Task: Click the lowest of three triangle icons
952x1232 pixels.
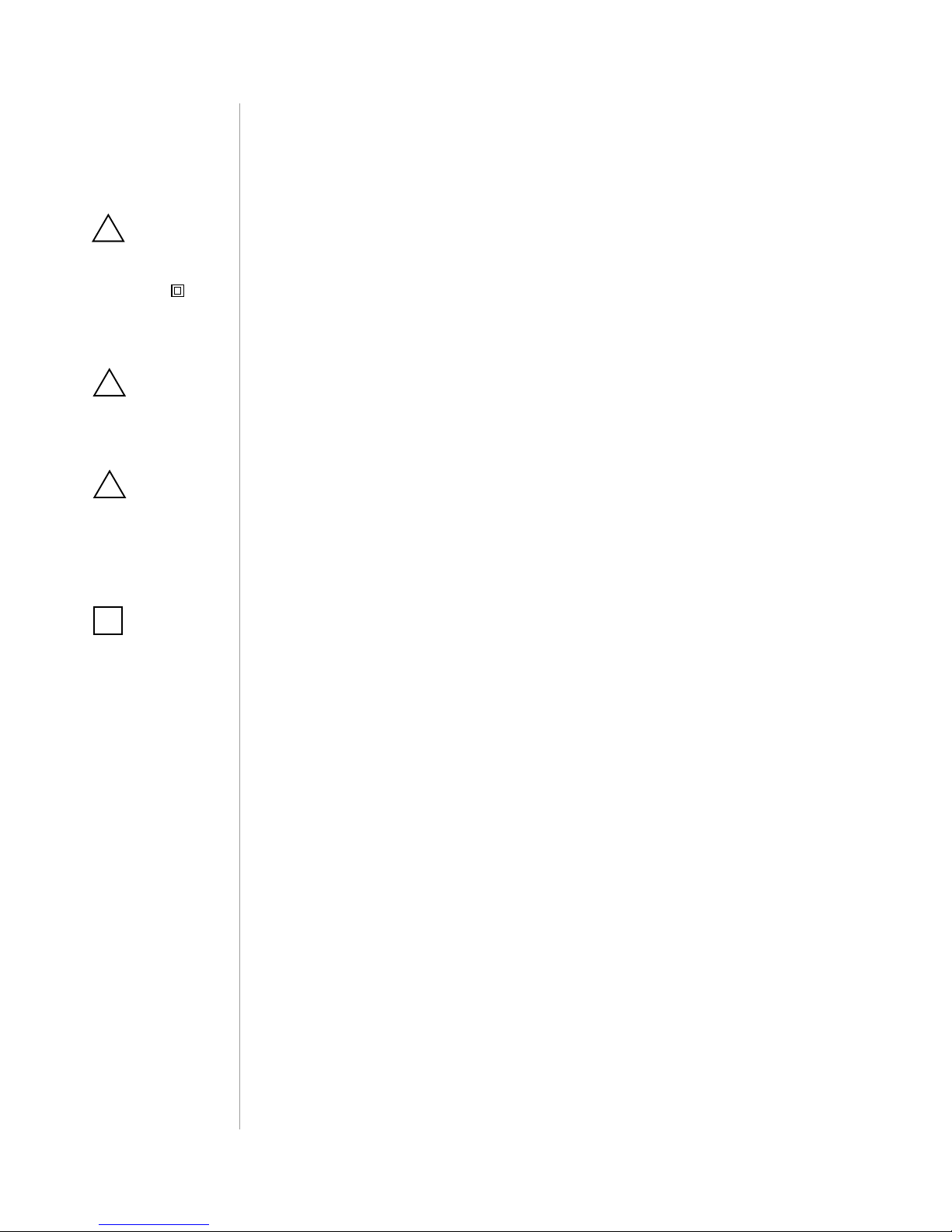Action: pyautogui.click(x=110, y=484)
